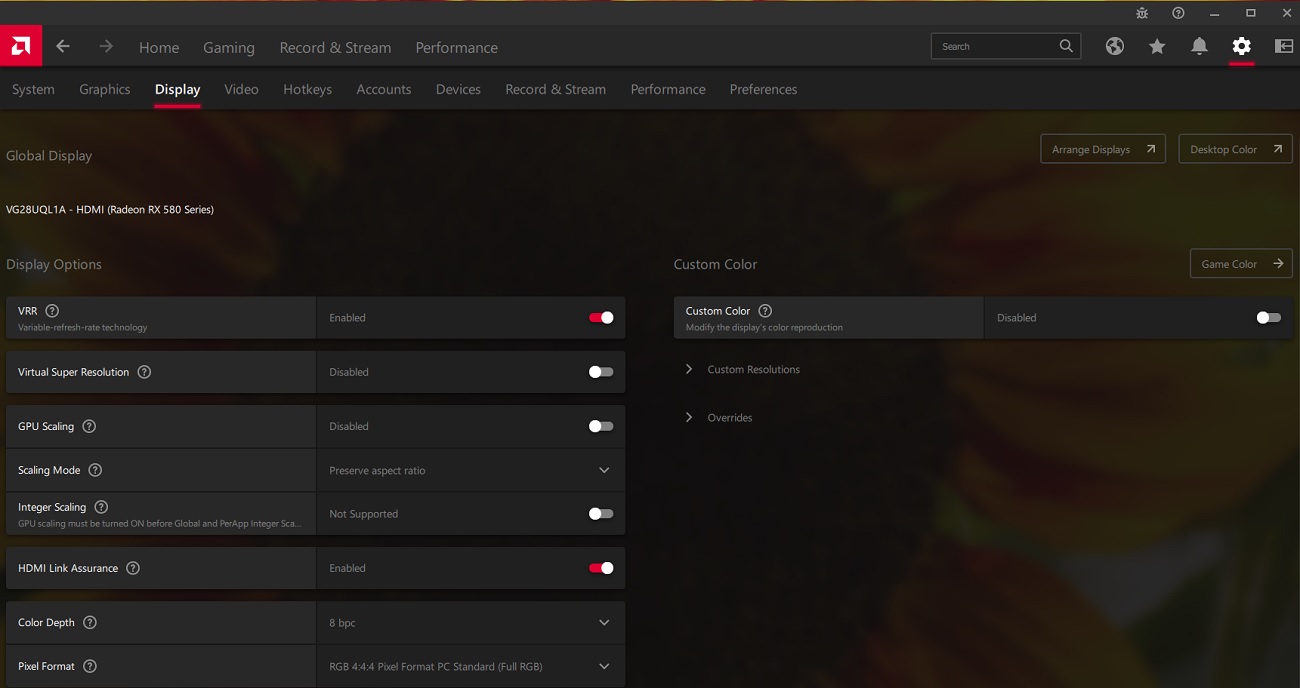The width and height of the screenshot is (1300, 688).
Task: Toggle the sidebar panel icon
Action: [1284, 46]
